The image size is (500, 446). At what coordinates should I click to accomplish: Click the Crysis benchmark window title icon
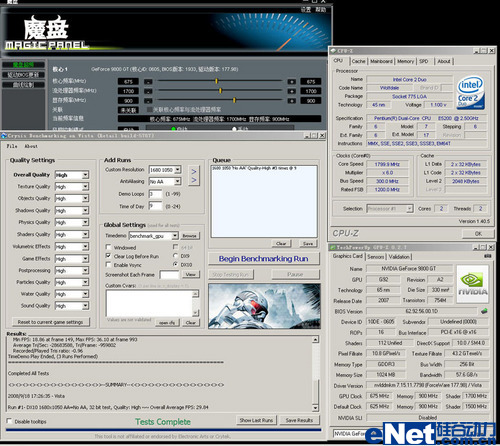[x=4, y=136]
